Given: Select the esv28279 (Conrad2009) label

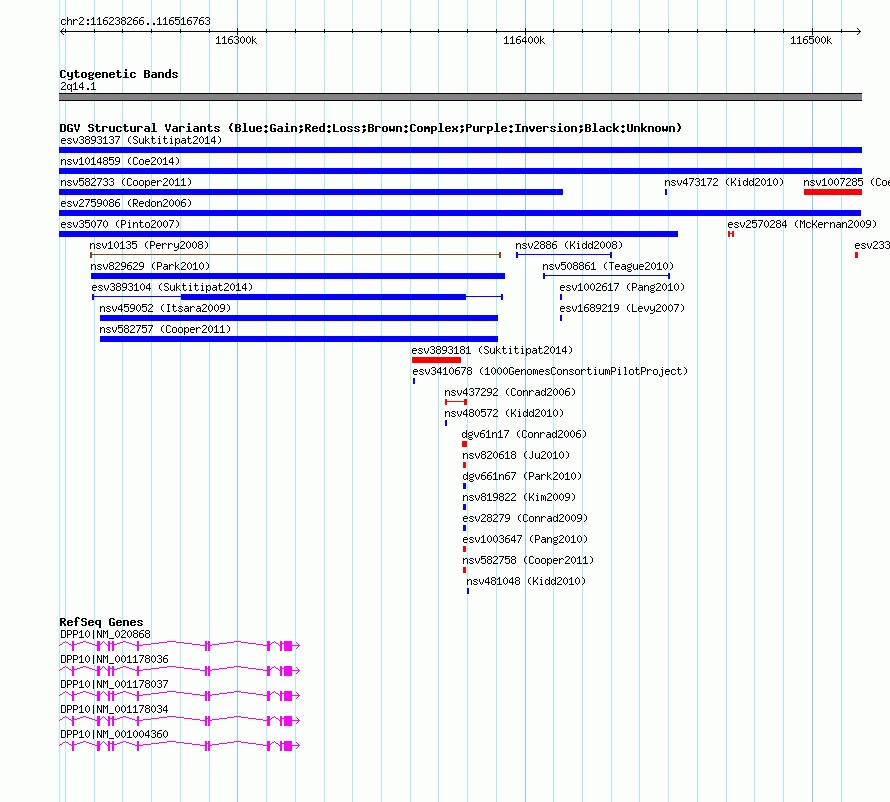Looking at the screenshot, I should (525, 518).
